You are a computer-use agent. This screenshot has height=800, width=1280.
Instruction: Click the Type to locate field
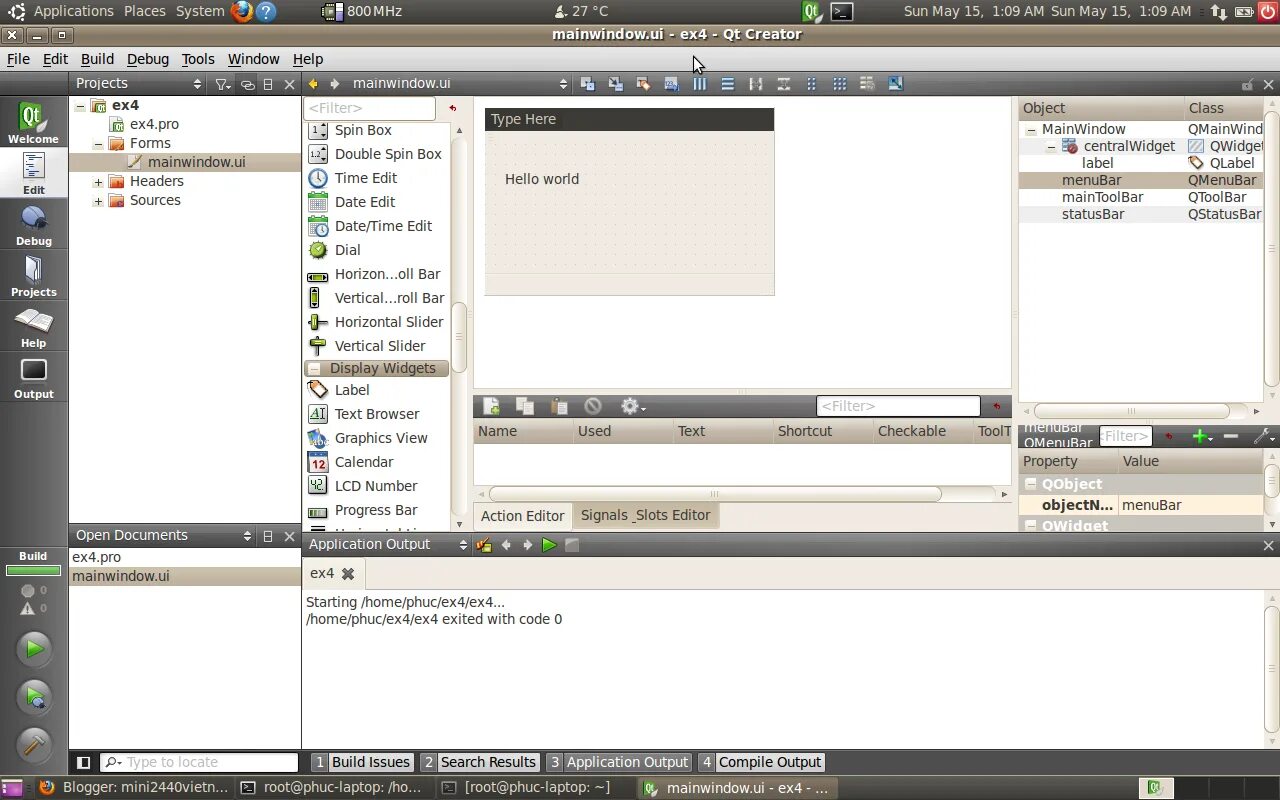[199, 762]
